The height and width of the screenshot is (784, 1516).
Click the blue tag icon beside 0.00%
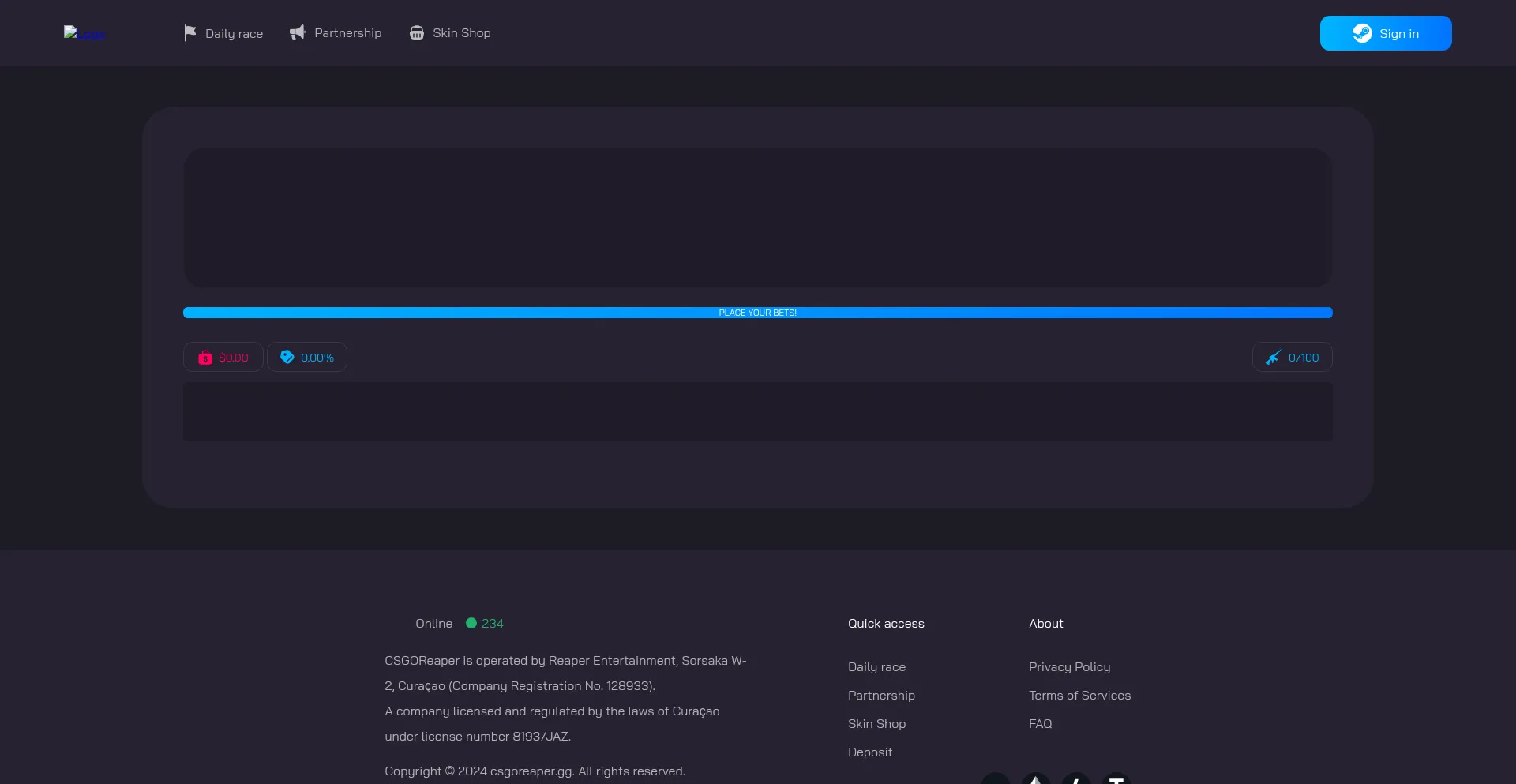coord(287,357)
